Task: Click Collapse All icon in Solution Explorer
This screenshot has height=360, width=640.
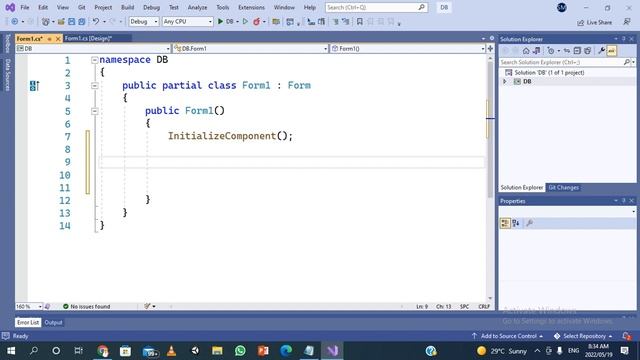Action: [577, 51]
